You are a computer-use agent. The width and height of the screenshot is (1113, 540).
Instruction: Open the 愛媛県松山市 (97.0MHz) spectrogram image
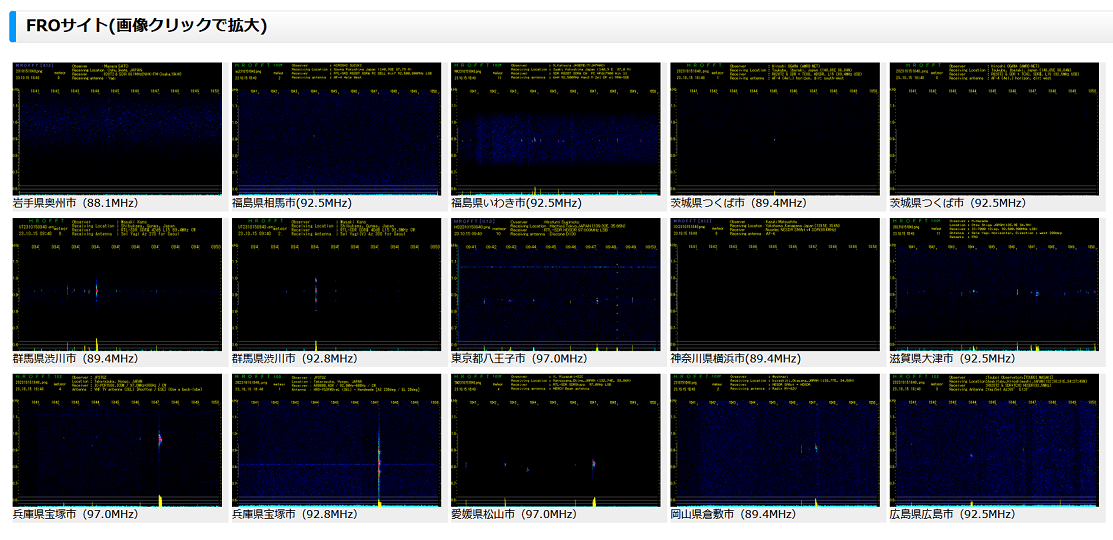point(556,441)
